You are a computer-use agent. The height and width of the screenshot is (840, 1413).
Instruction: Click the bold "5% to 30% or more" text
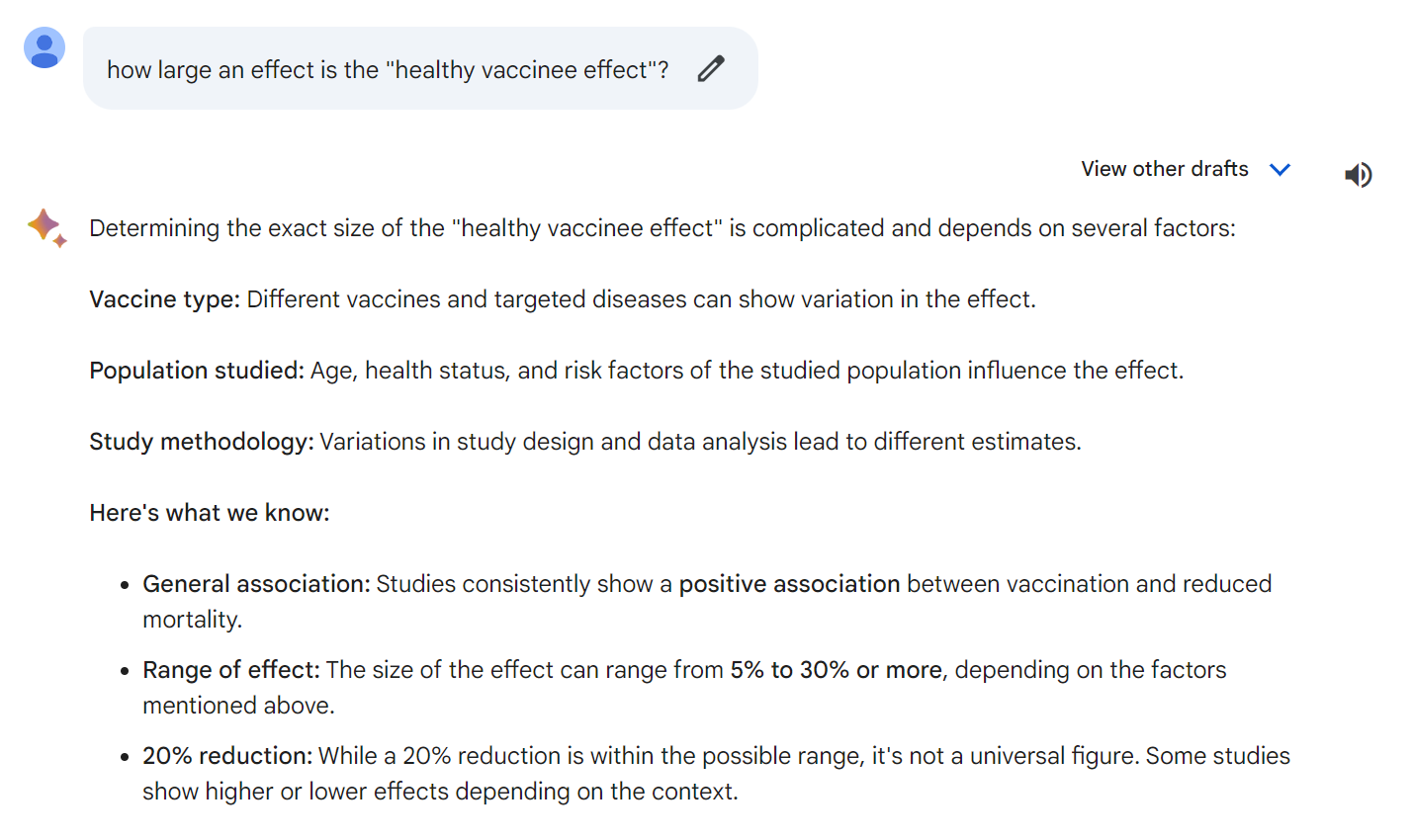pos(836,670)
